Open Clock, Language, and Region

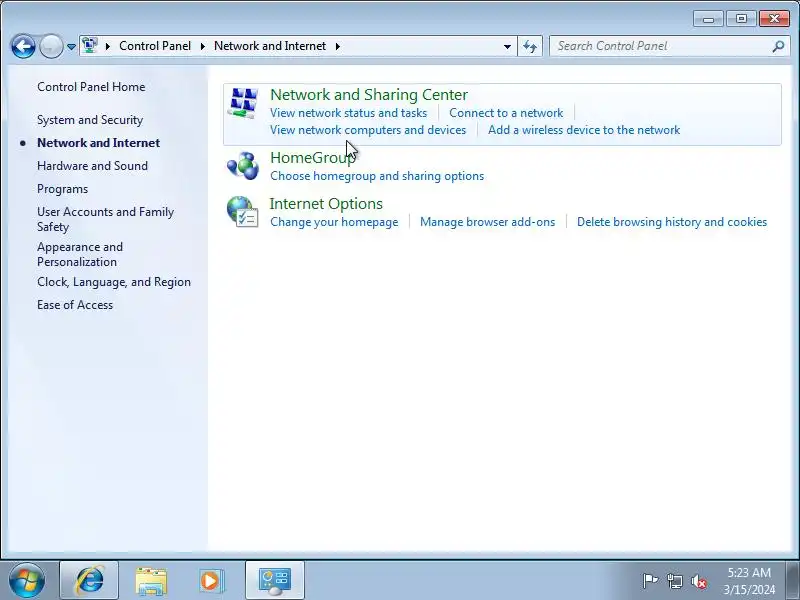(114, 282)
